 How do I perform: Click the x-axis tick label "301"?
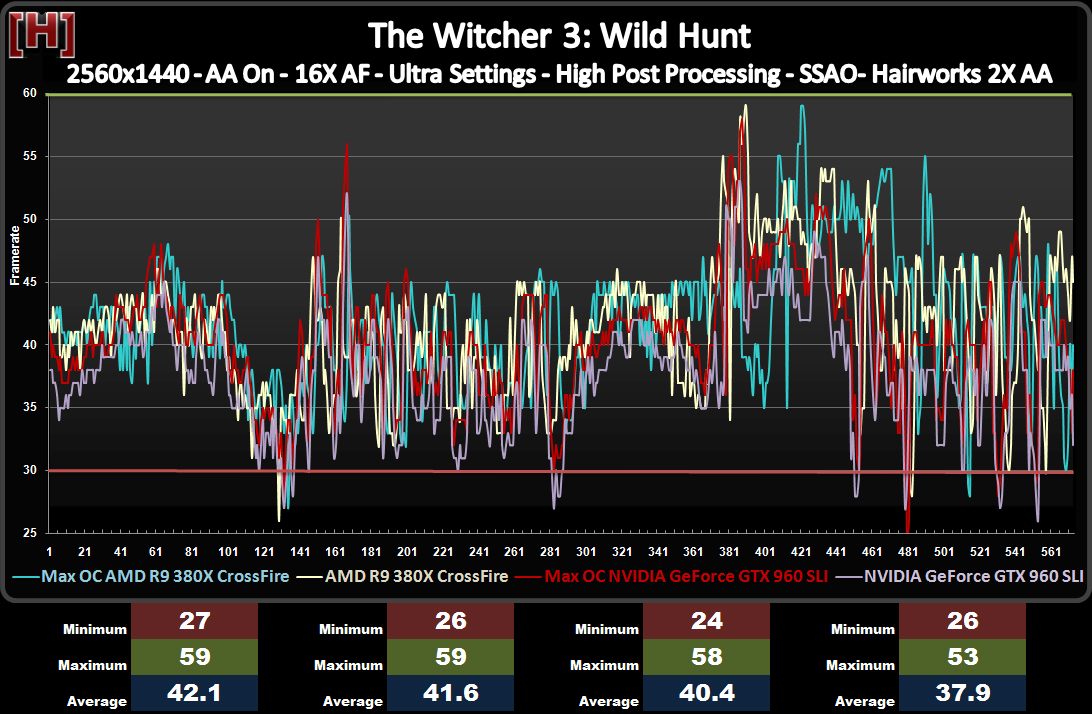tap(586, 552)
